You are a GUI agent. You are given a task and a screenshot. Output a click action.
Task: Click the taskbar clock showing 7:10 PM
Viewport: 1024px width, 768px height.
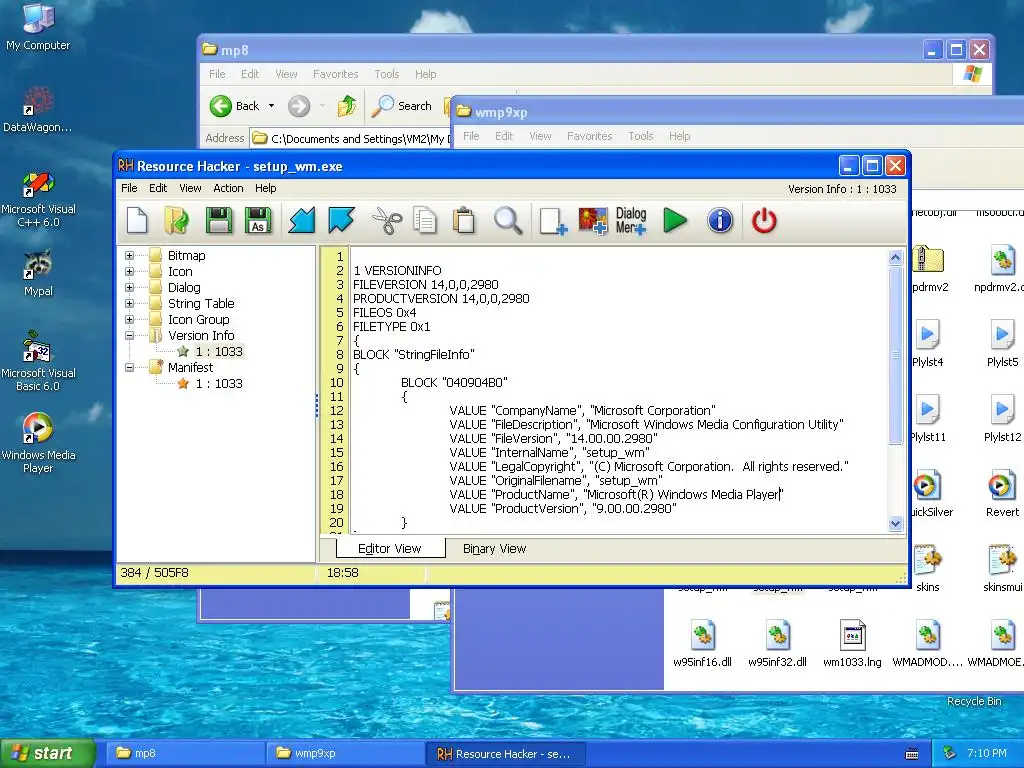(986, 753)
